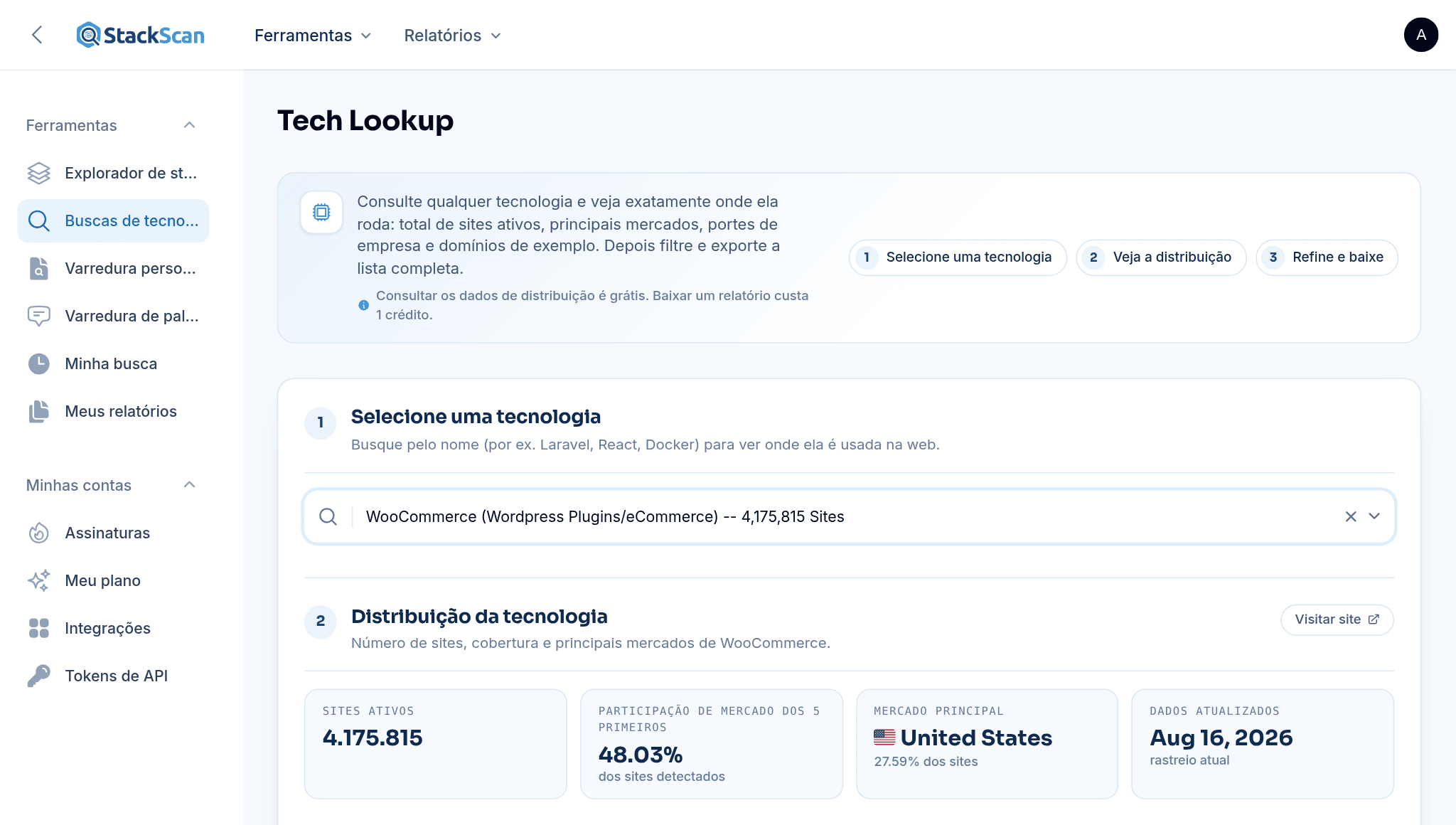The height and width of the screenshot is (825, 1456).
Task: Collapse the Minhas contas sidebar section
Action: (x=189, y=485)
